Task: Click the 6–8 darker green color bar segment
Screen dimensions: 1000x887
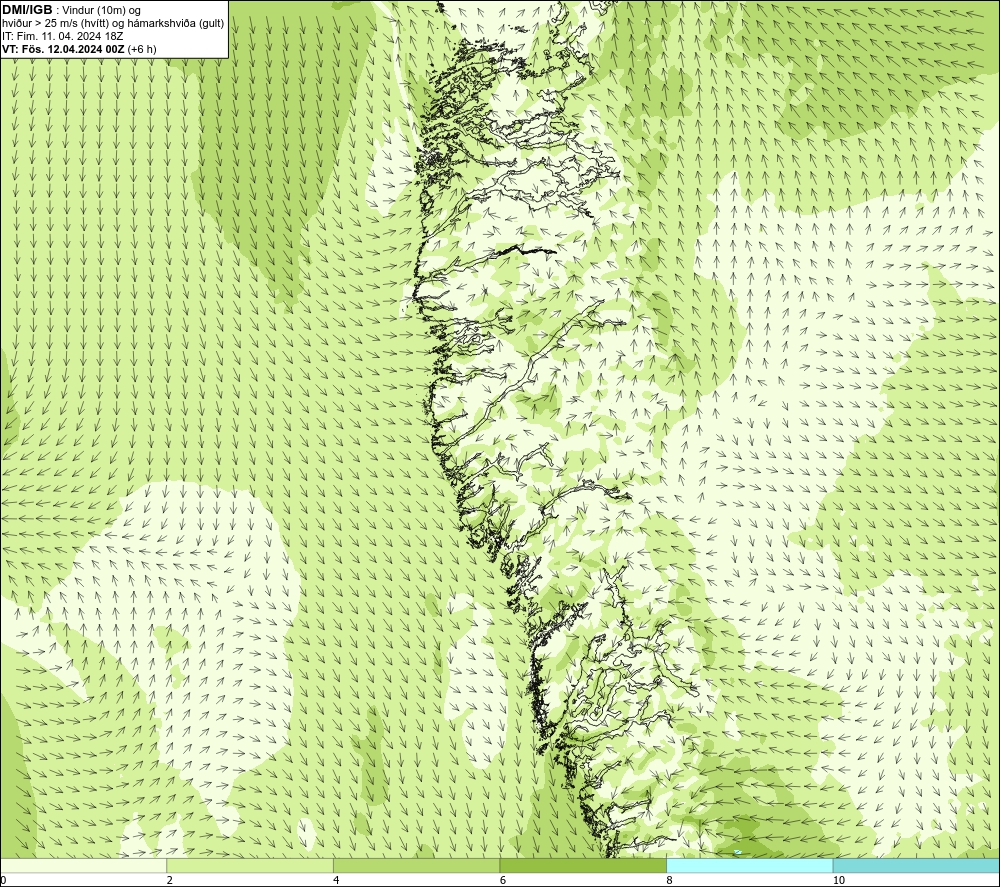Action: coord(583,865)
